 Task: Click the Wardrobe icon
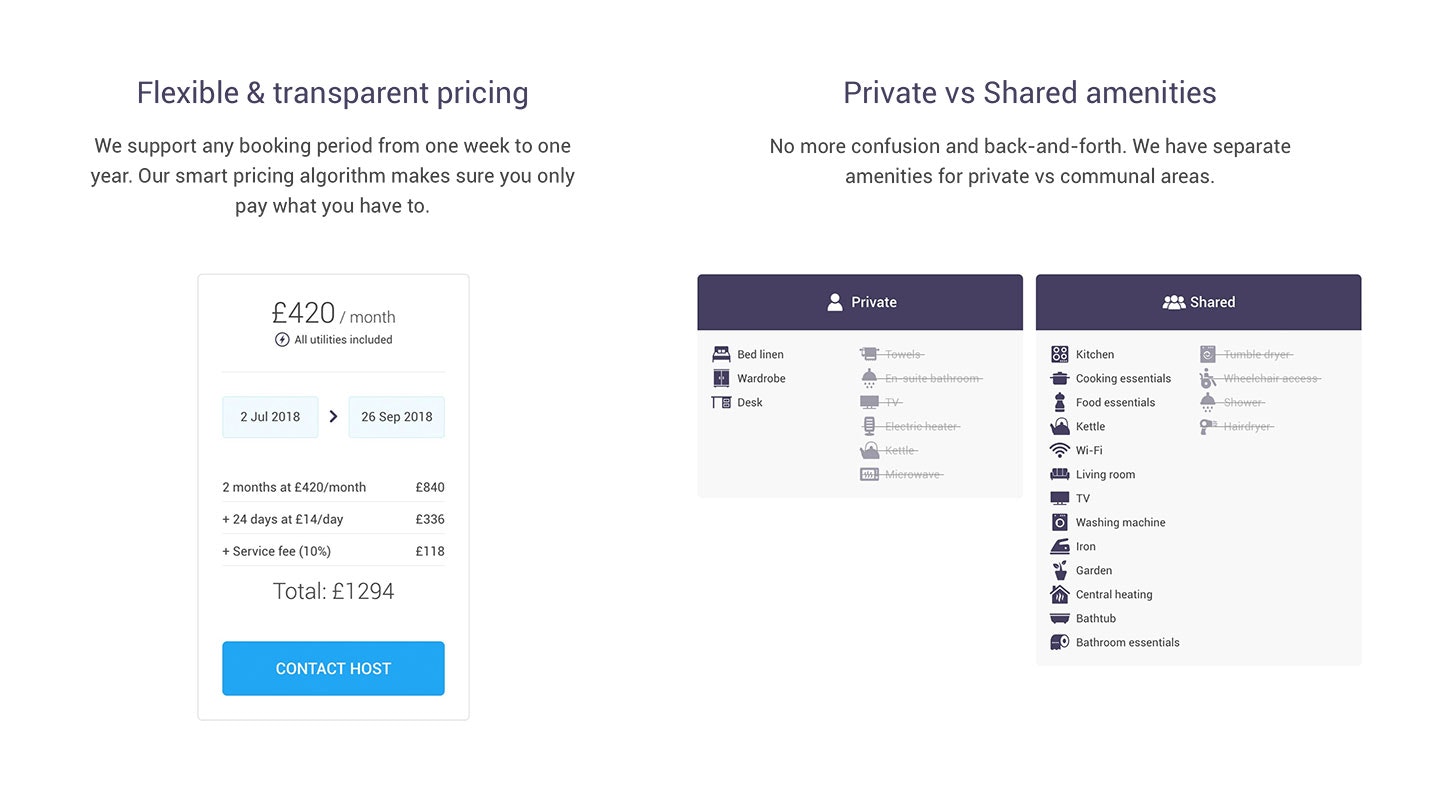pyautogui.click(x=721, y=378)
